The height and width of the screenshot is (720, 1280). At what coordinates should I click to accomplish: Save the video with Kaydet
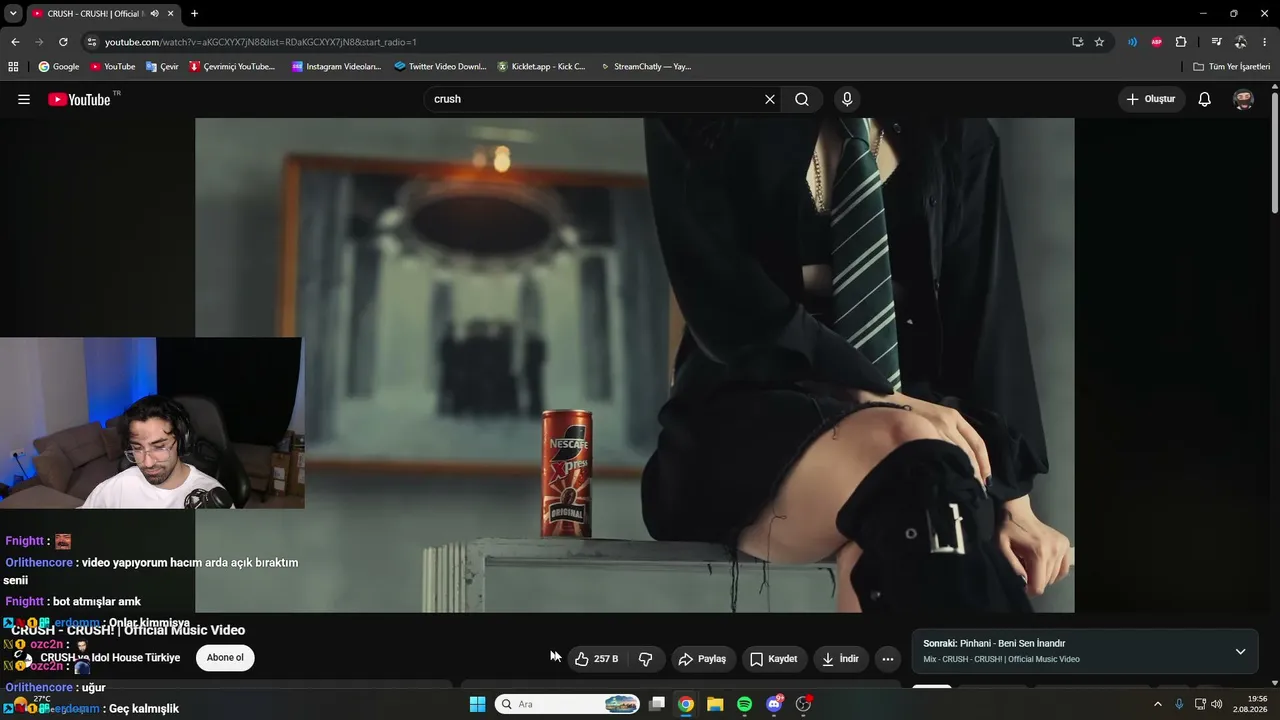(x=774, y=659)
